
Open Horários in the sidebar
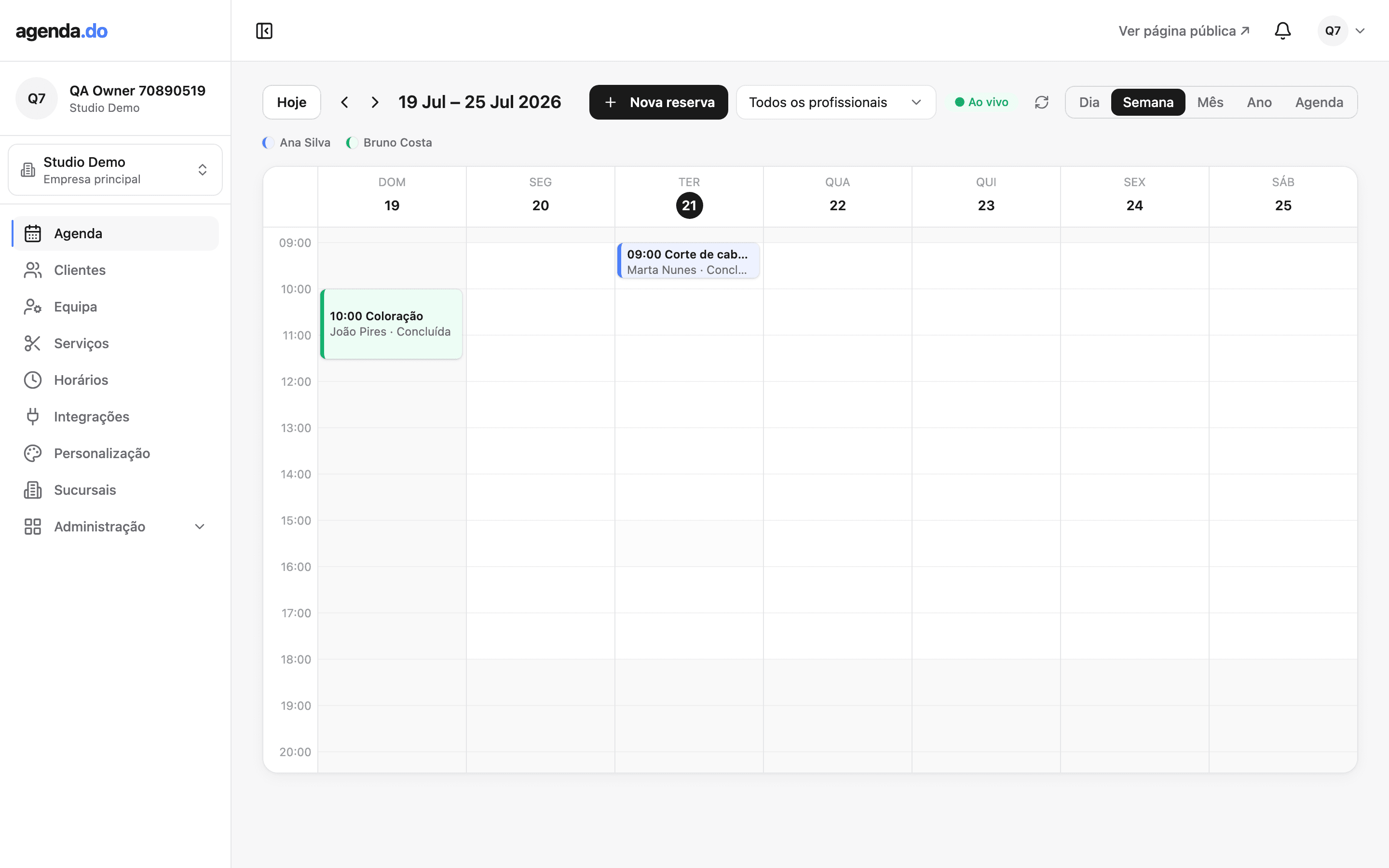tap(115, 380)
